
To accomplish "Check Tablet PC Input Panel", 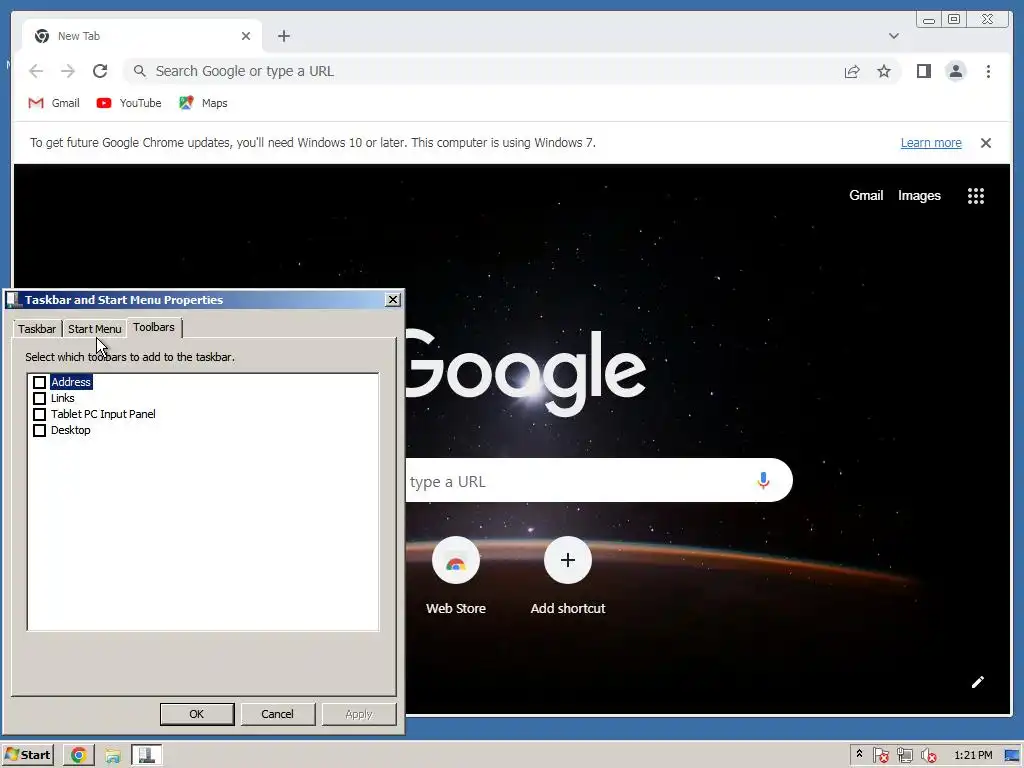I will (39, 414).
